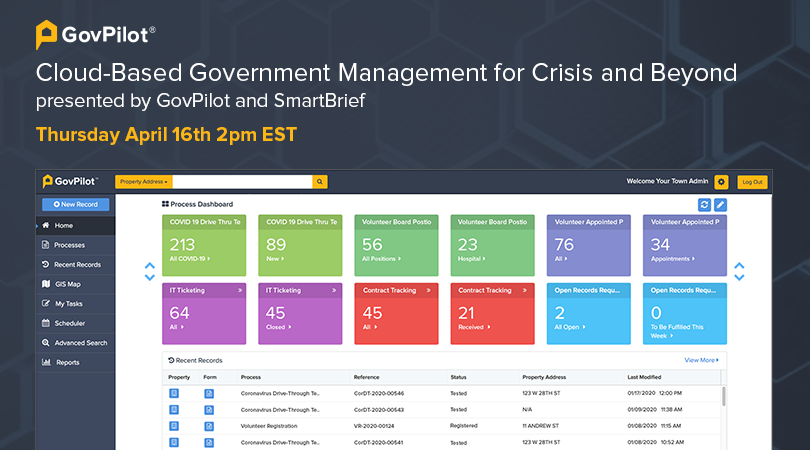Click the Process column header
The height and width of the screenshot is (450, 810).
[x=251, y=377]
